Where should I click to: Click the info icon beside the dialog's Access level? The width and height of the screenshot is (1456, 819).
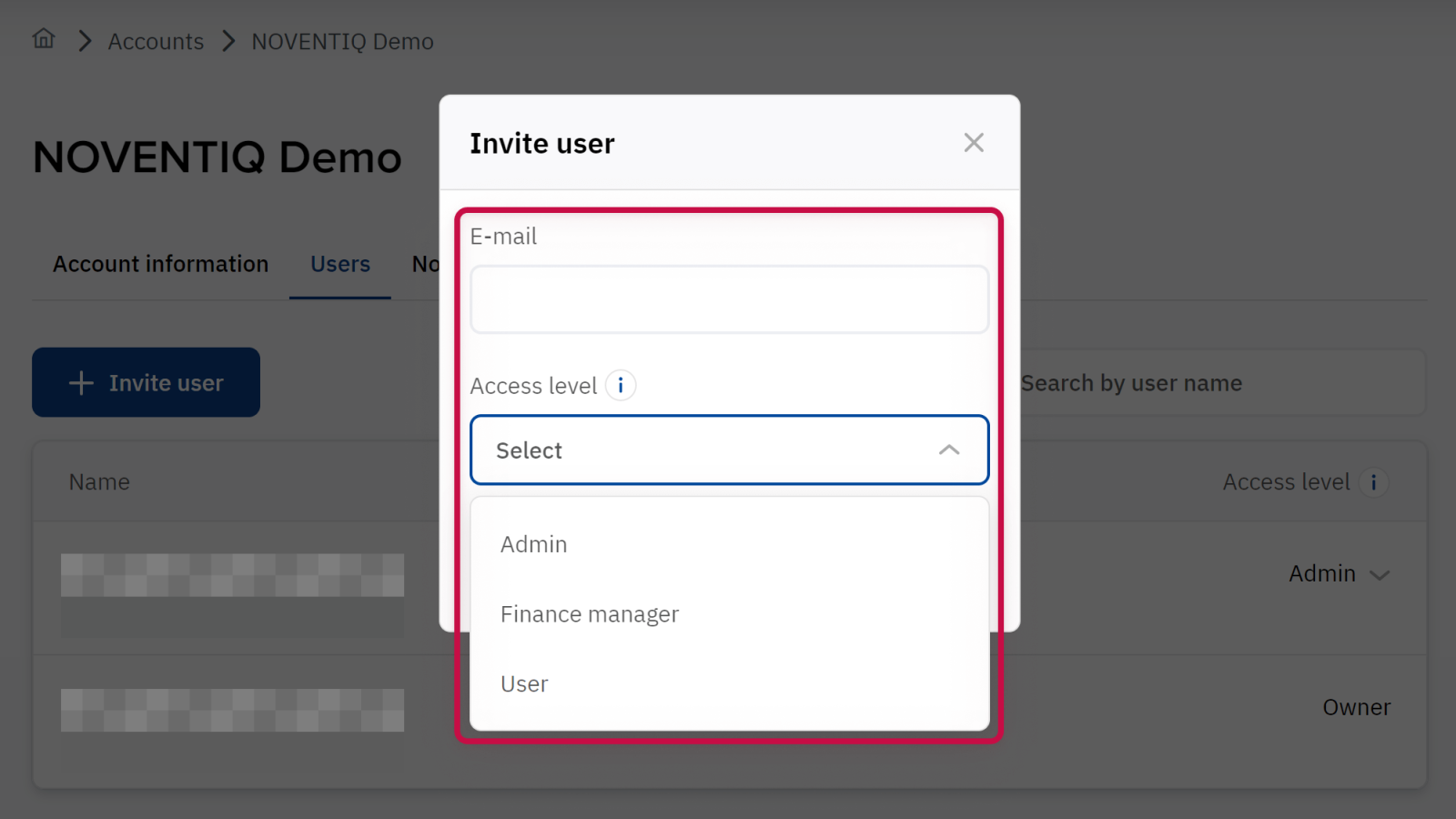621,386
